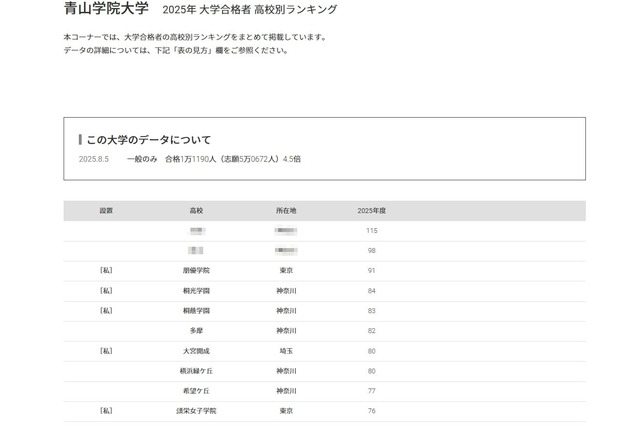The height and width of the screenshot is (426, 640).
Task: Click the 一般のみ 合格1万1190人 data note
Action: pos(213,159)
